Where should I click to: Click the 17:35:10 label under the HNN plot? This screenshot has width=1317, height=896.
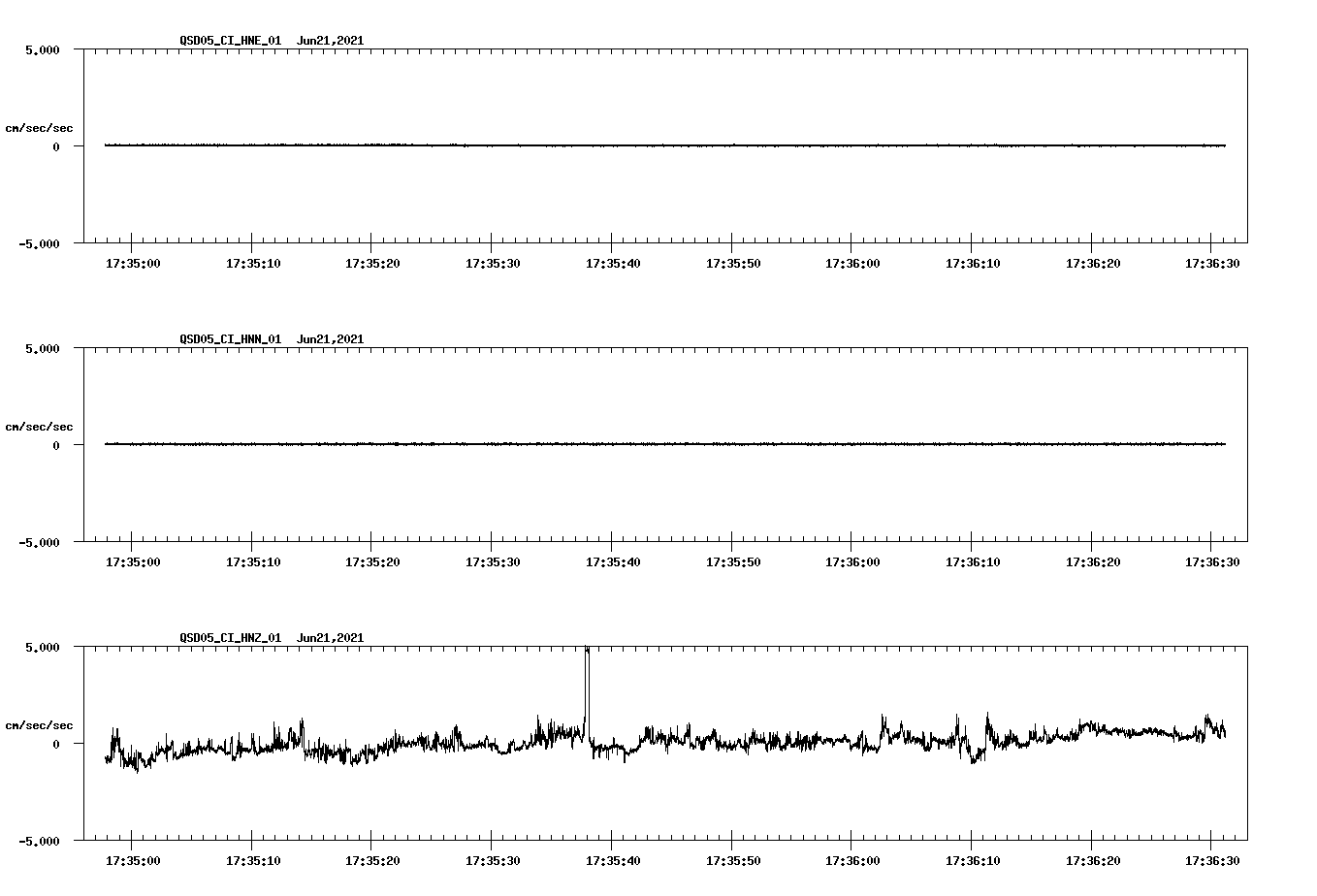(253, 561)
